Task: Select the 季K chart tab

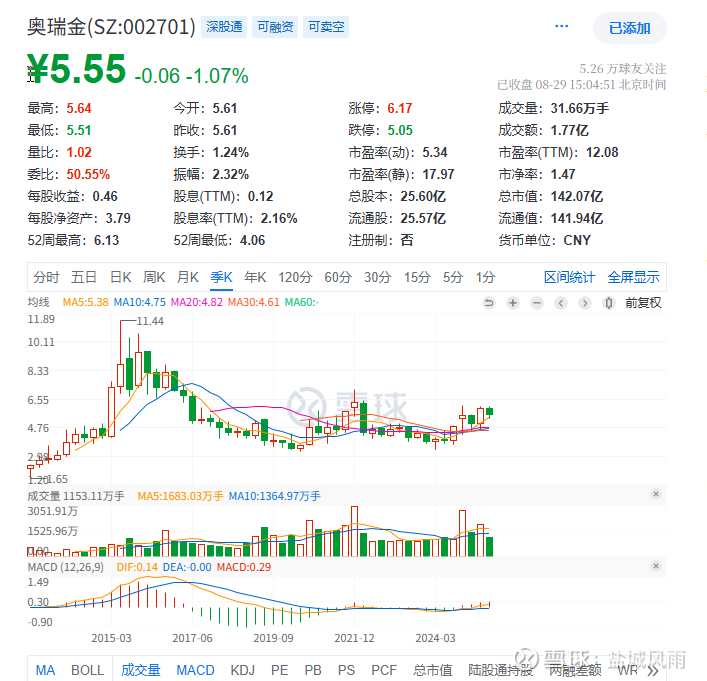Action: 221,277
